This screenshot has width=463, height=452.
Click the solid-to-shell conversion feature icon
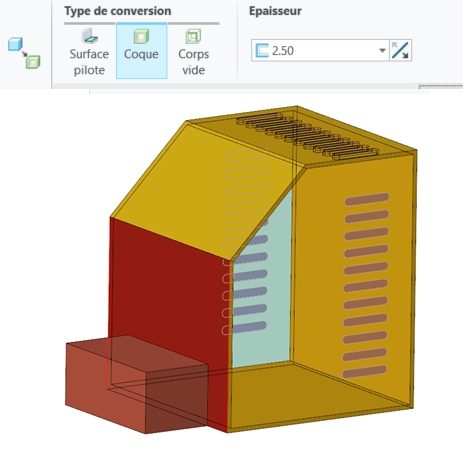point(24,53)
